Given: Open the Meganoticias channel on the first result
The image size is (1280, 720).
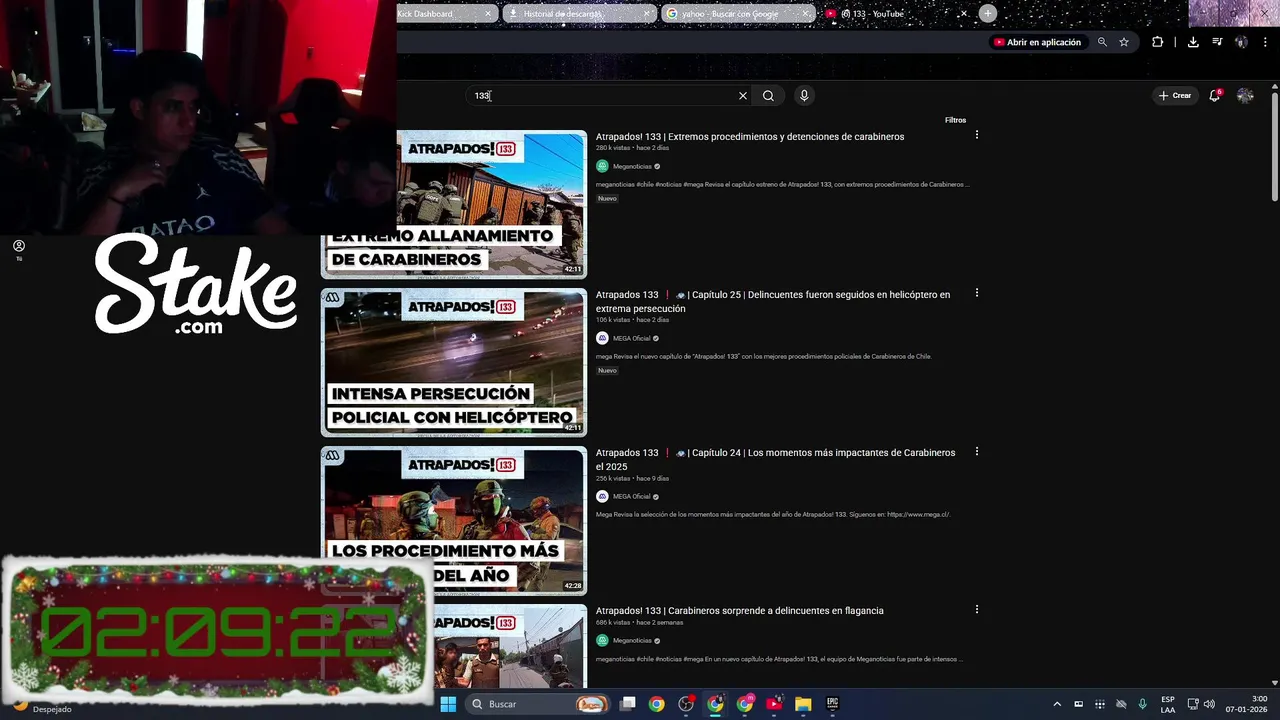Looking at the screenshot, I should (x=632, y=166).
